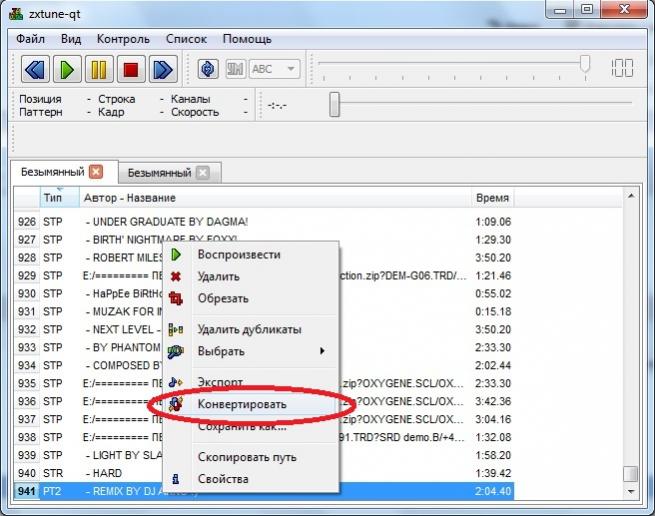Sort list by Время column header
Screen dimensions: 655x516
491,198
